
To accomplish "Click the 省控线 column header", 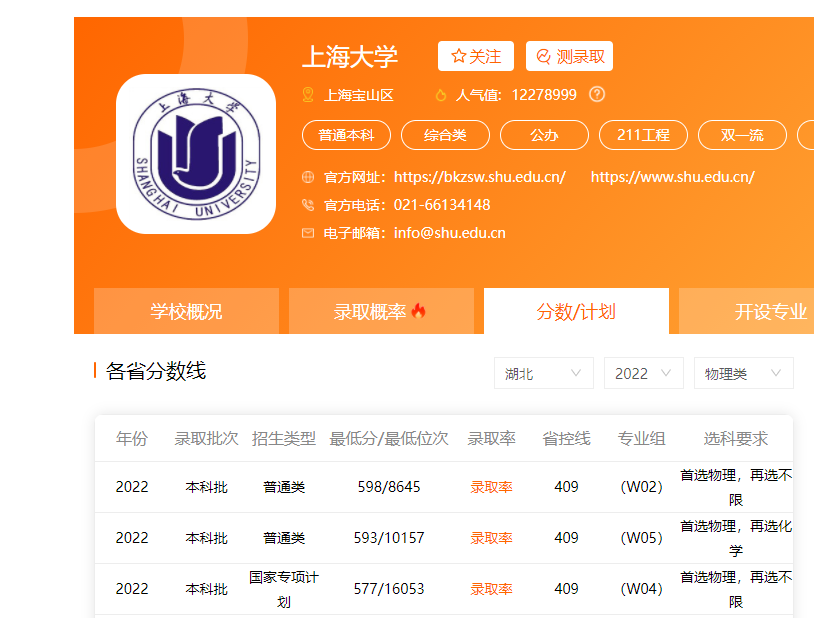I will click(566, 439).
